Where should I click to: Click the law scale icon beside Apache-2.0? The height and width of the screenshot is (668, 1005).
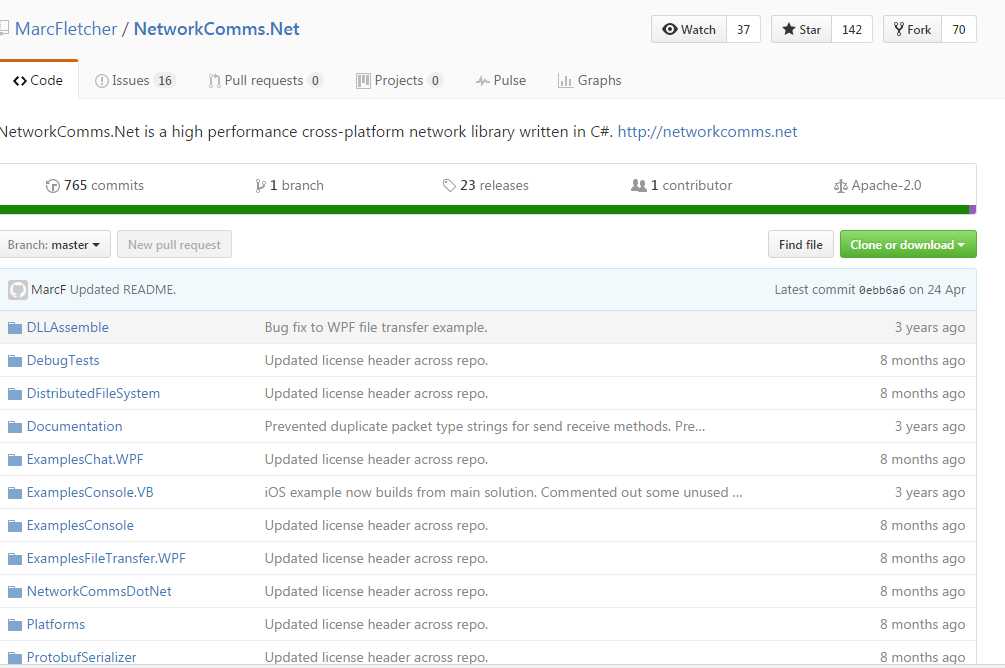coord(840,186)
